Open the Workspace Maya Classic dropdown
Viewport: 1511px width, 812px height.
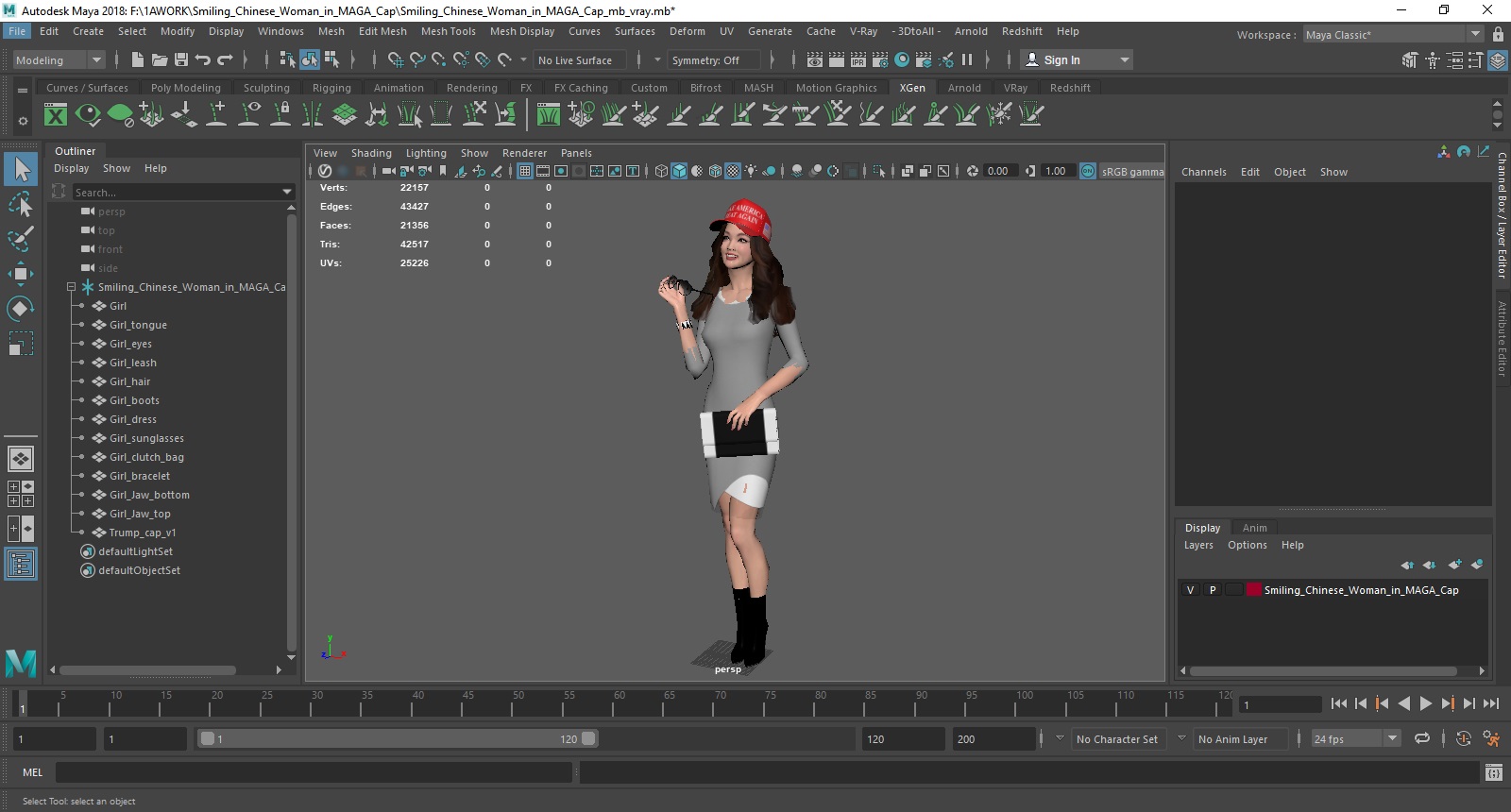(x=1475, y=34)
